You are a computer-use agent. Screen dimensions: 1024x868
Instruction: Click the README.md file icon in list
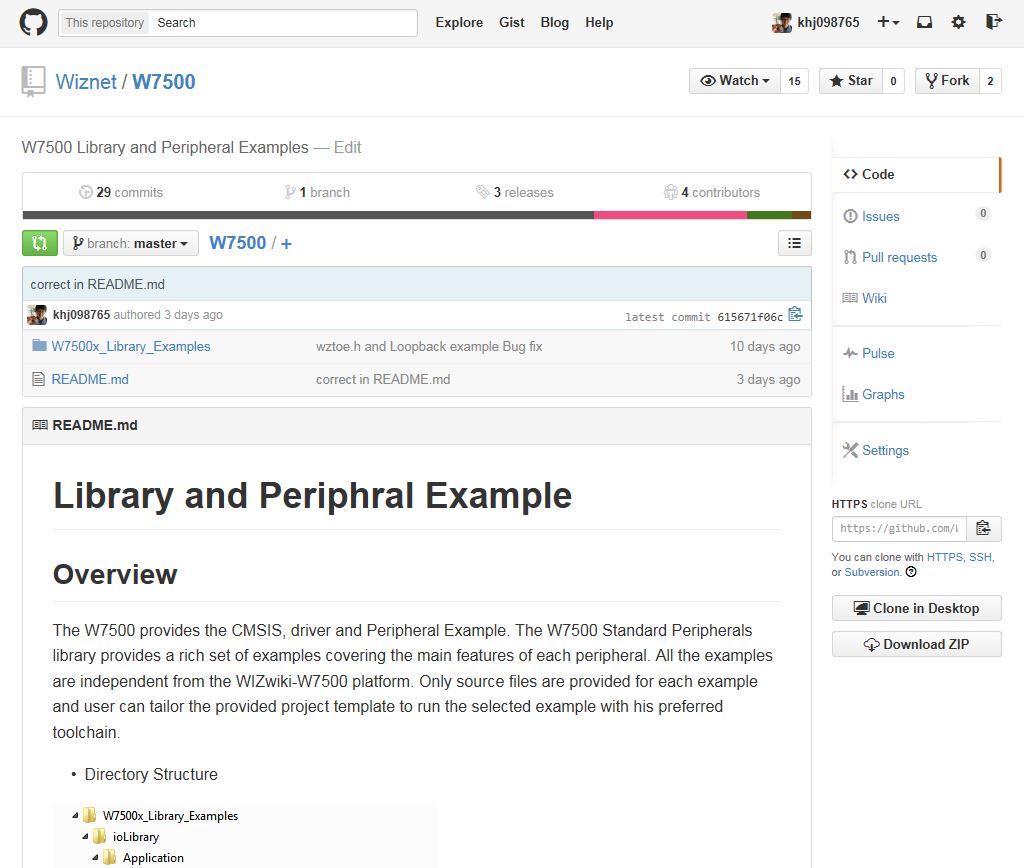coord(39,379)
